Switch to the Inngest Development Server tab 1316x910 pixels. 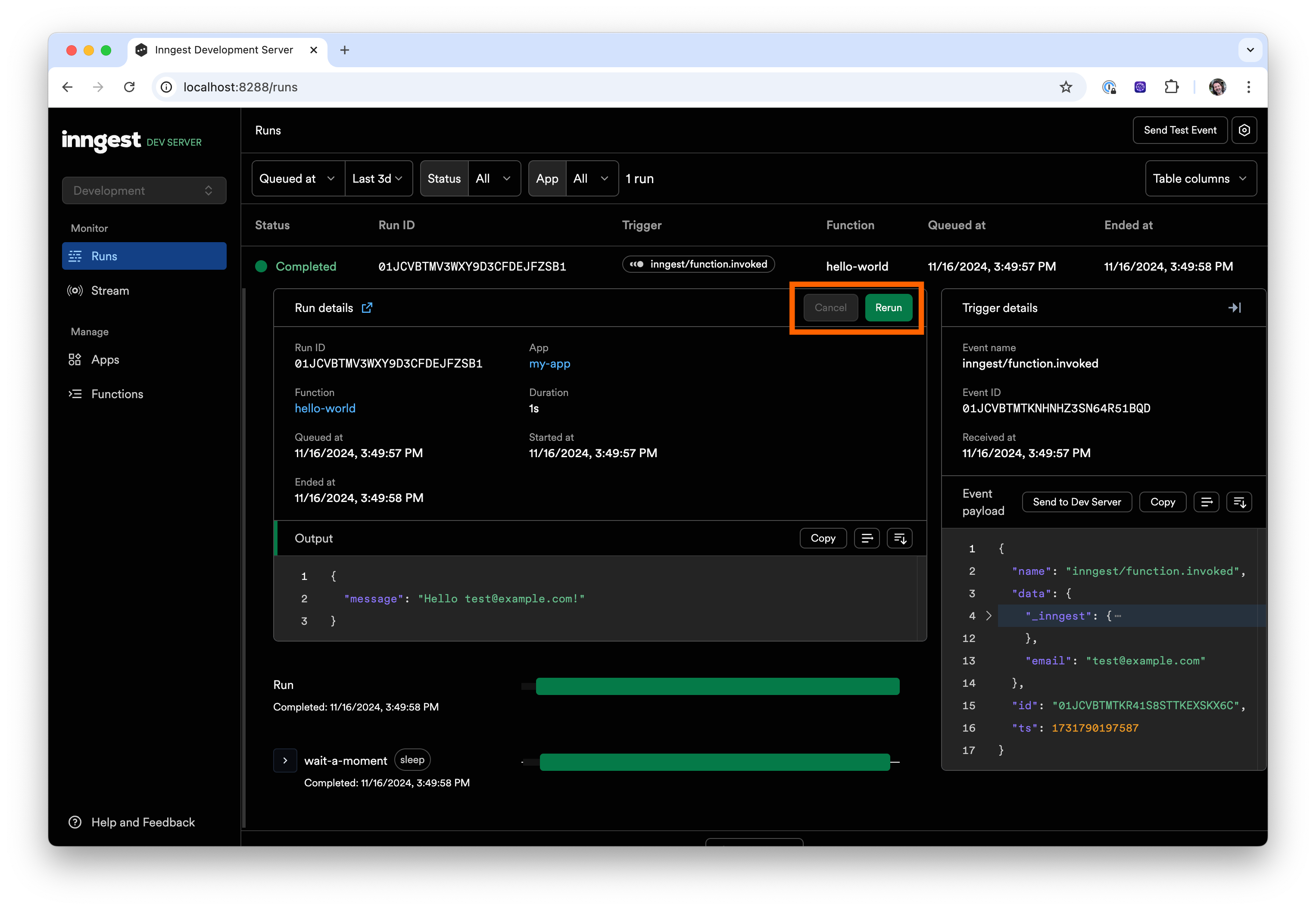pyautogui.click(x=224, y=50)
